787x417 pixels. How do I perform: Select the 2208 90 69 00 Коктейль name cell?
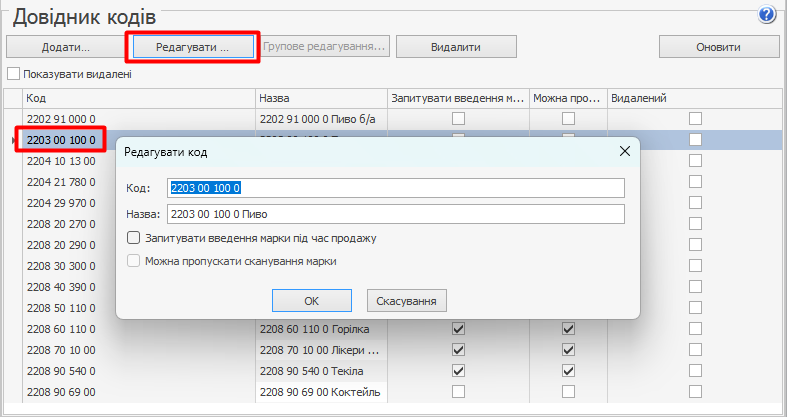coord(320,390)
